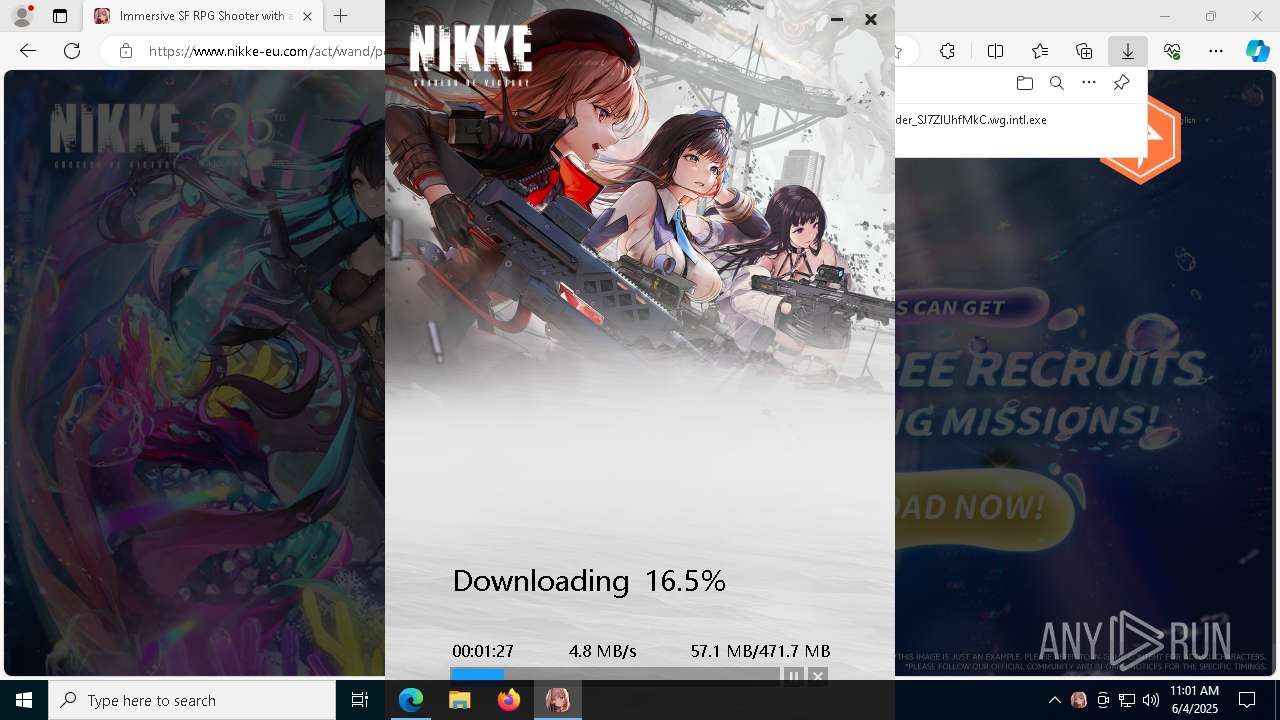Open Copilot sidebar icon
This screenshot has width=1280, height=720.
(1258, 51)
